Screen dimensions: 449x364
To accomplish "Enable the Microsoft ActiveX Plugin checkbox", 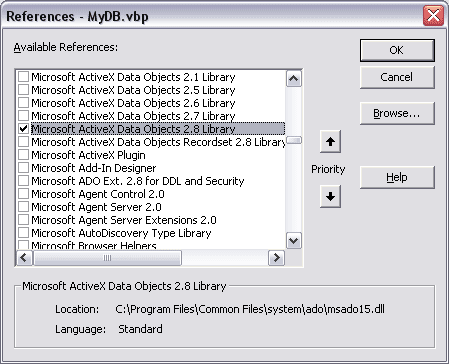I will point(23,155).
